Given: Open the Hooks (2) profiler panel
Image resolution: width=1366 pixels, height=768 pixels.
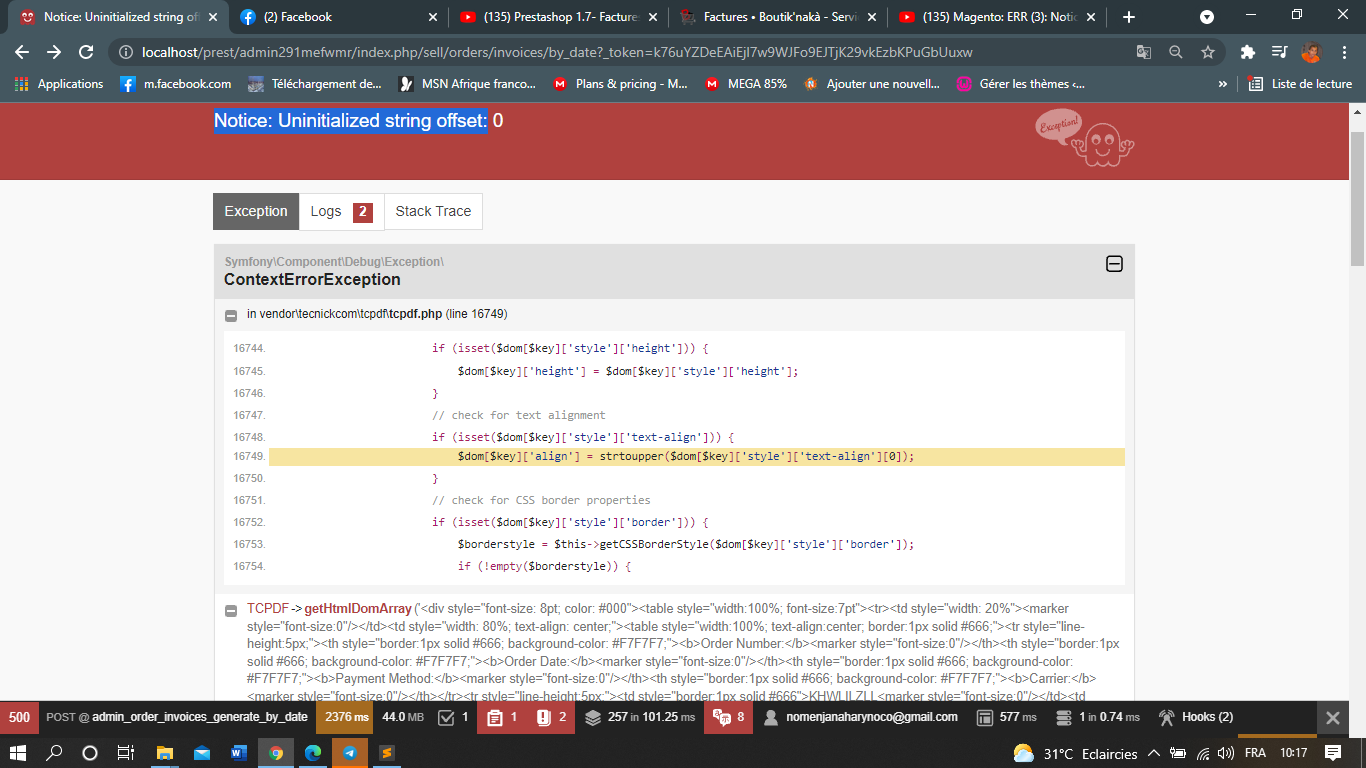Looking at the screenshot, I should [1196, 717].
